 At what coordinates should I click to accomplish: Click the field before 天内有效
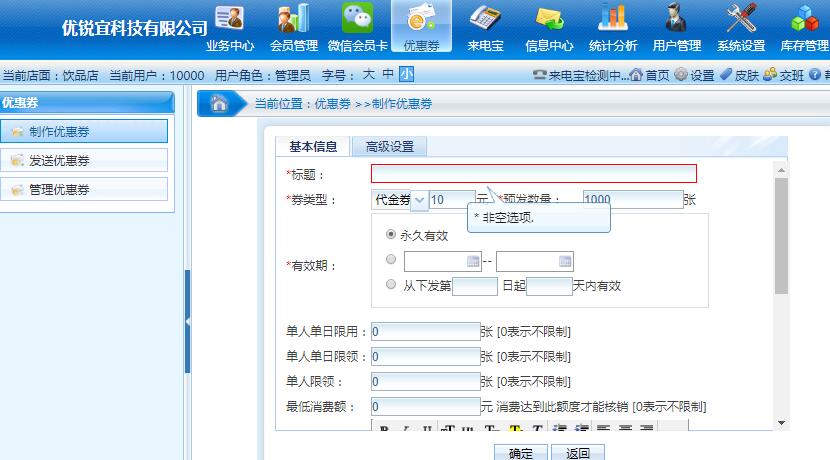click(549, 286)
